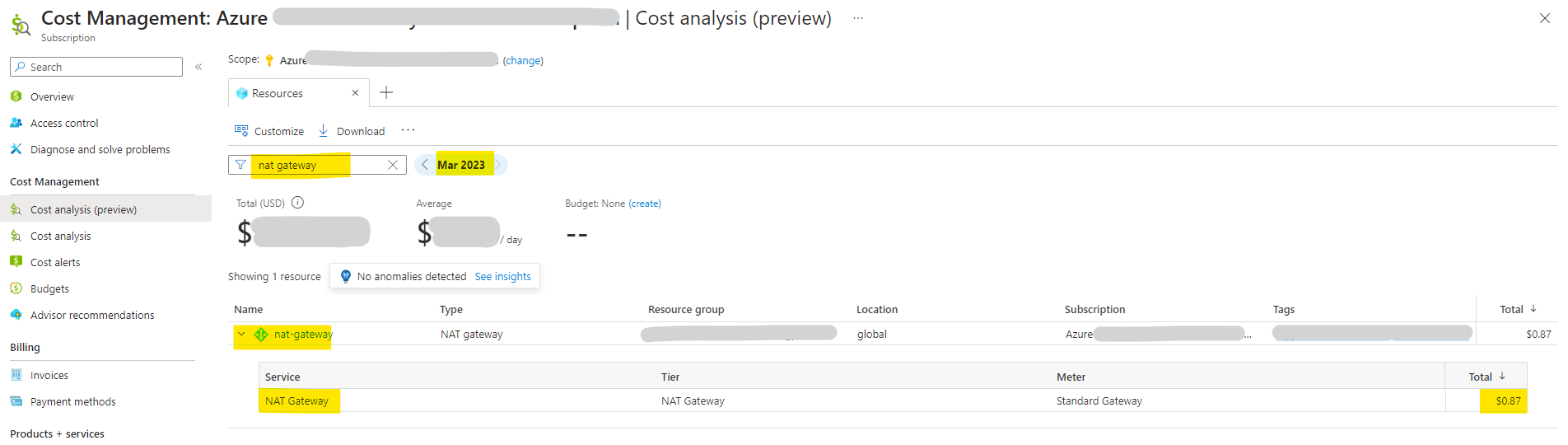Open Payment methods under Billing

pos(73,402)
